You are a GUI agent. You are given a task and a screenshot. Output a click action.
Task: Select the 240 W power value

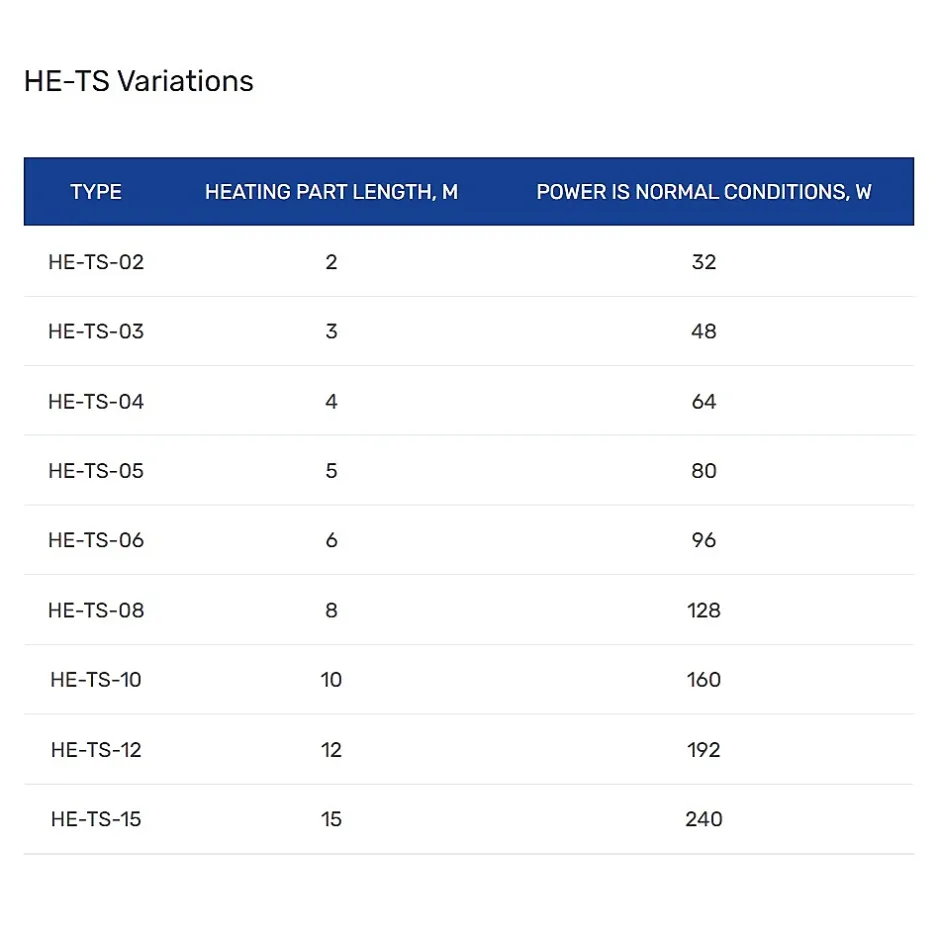704,819
